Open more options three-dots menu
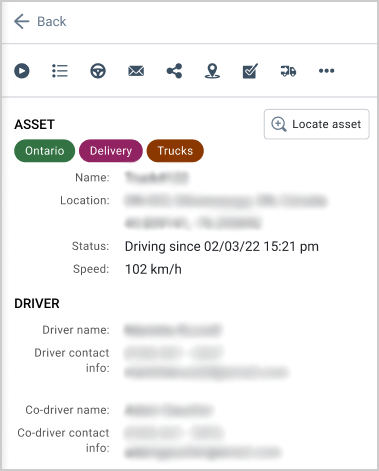The height and width of the screenshot is (471, 379). coord(326,71)
